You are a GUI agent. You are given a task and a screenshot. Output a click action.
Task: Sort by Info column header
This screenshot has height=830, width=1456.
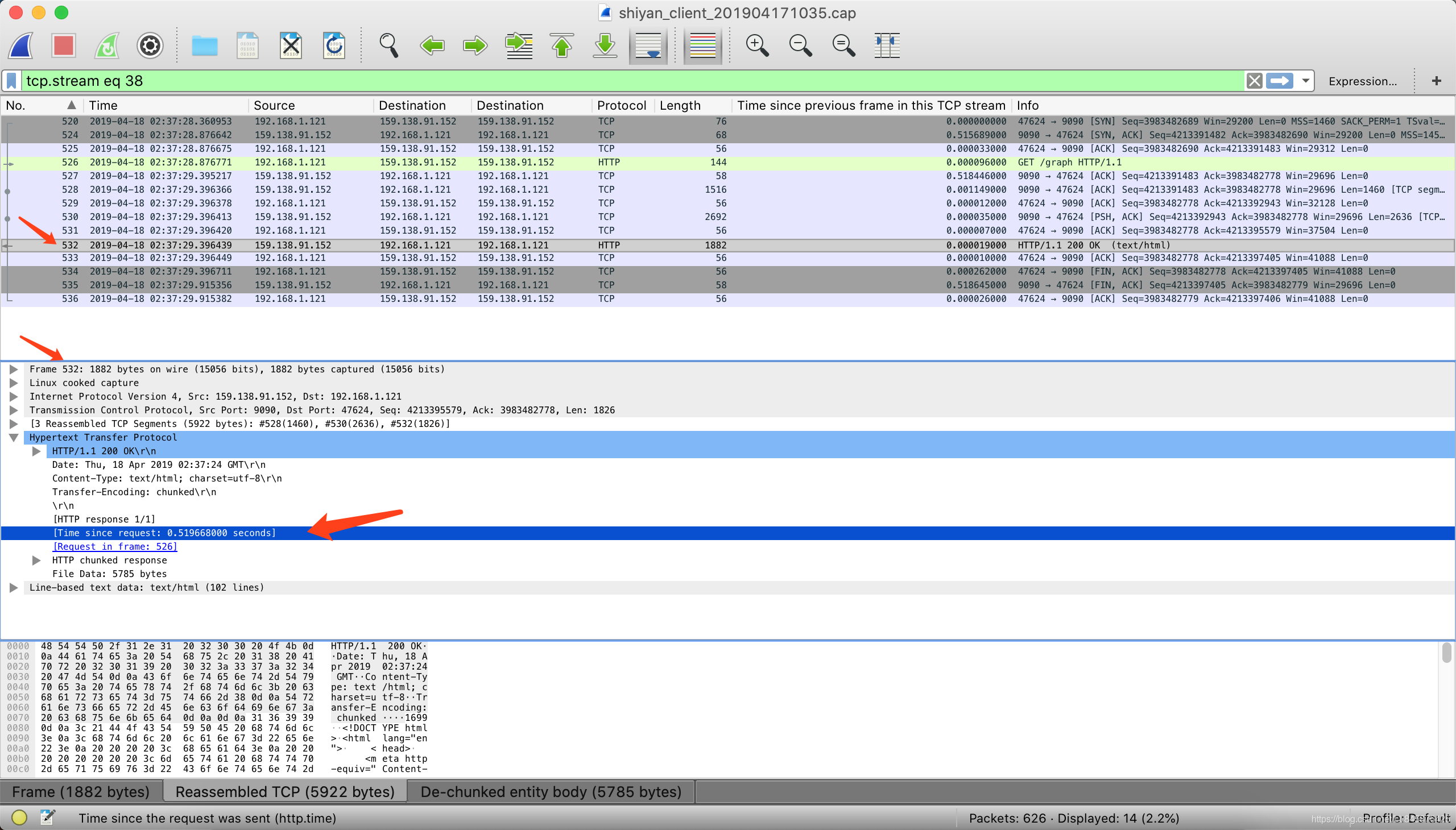1232,106
